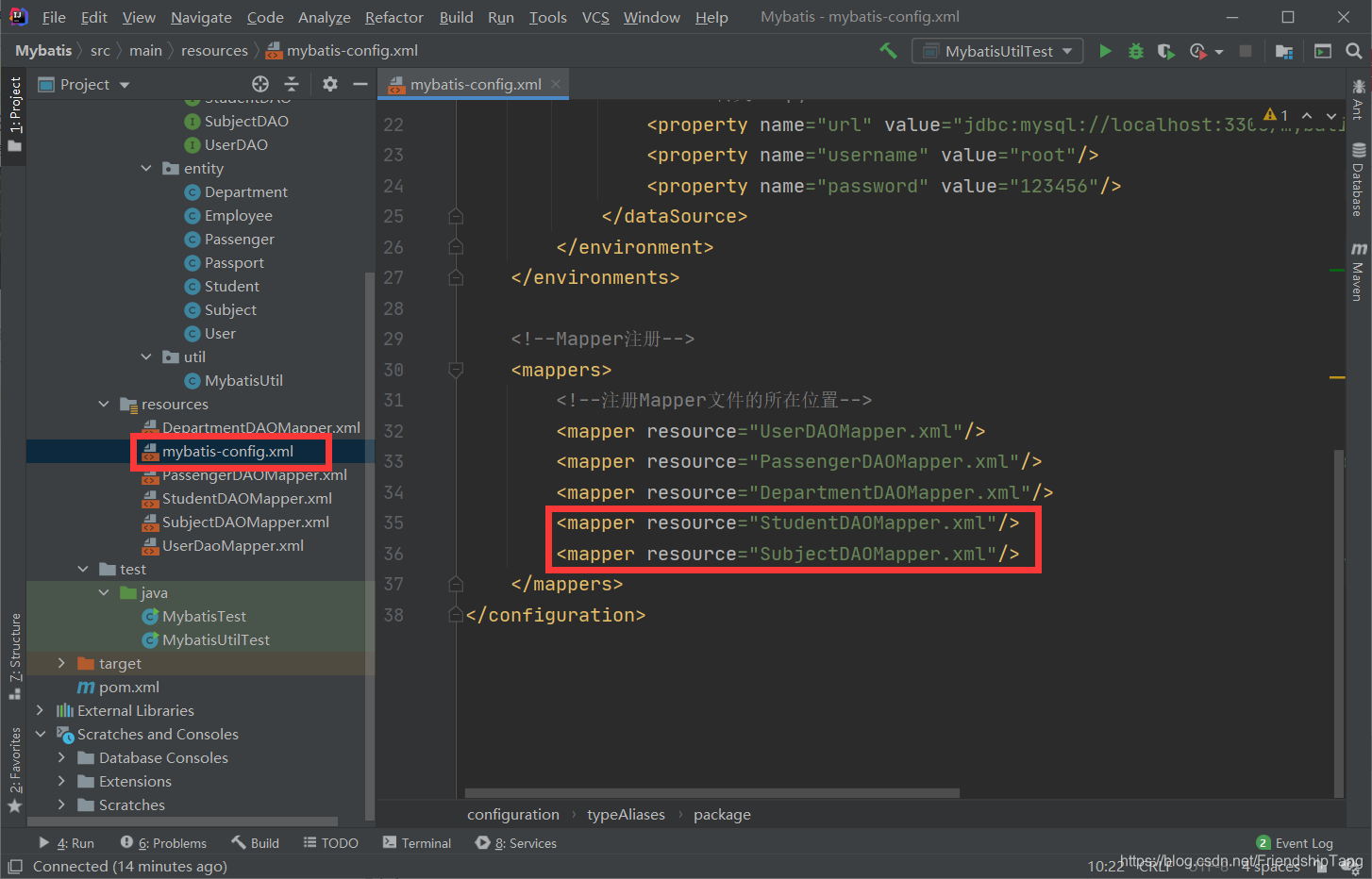Toggle fold marker at line 38 configuration
1372x879 pixels.
pyautogui.click(x=456, y=615)
